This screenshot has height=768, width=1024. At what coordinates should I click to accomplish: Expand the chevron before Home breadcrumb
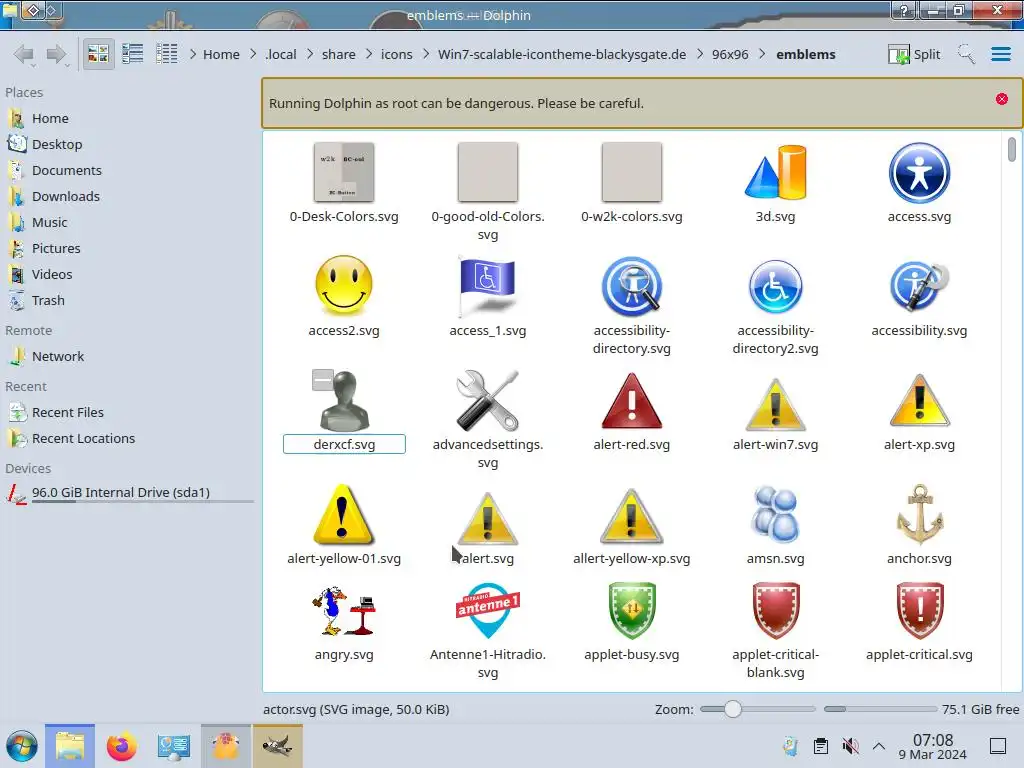point(193,54)
